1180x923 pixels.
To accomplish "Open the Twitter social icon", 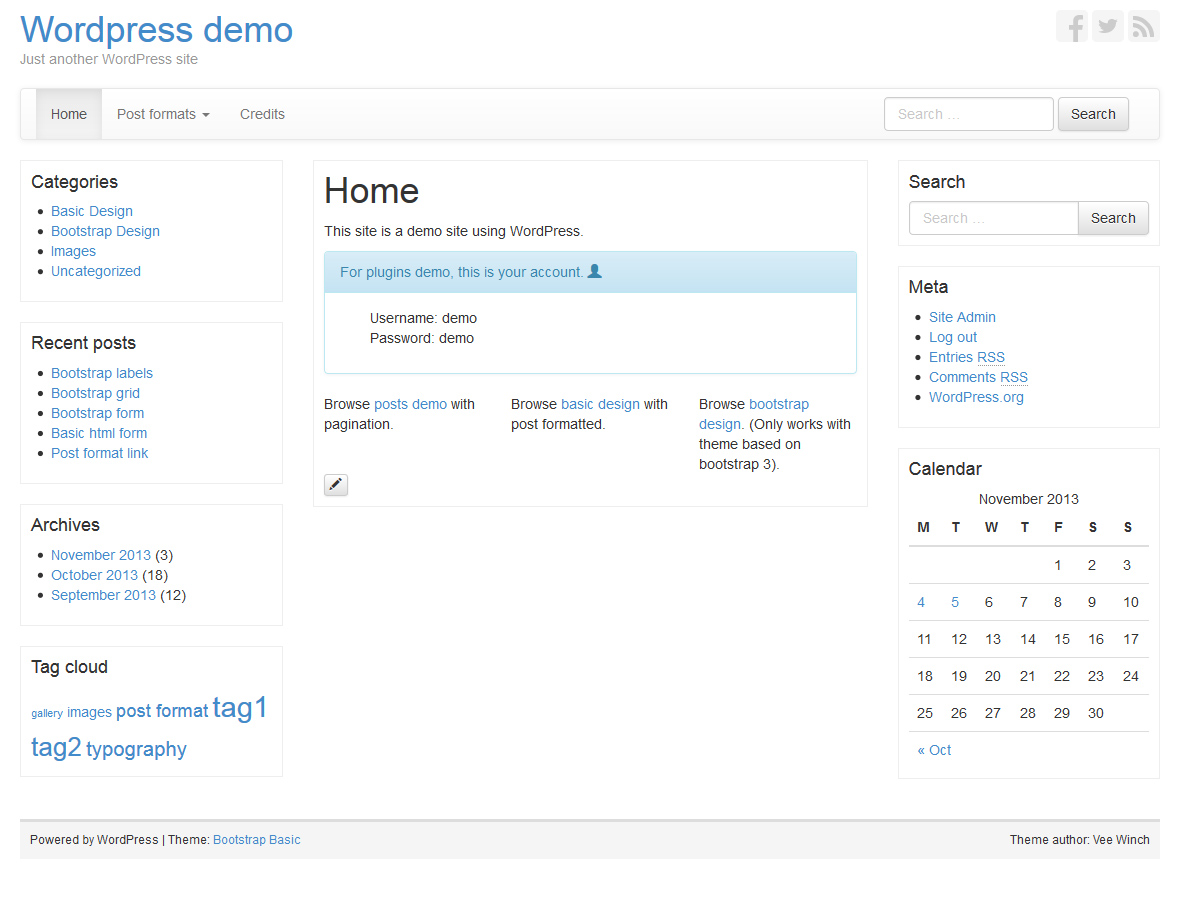I will click(x=1107, y=27).
